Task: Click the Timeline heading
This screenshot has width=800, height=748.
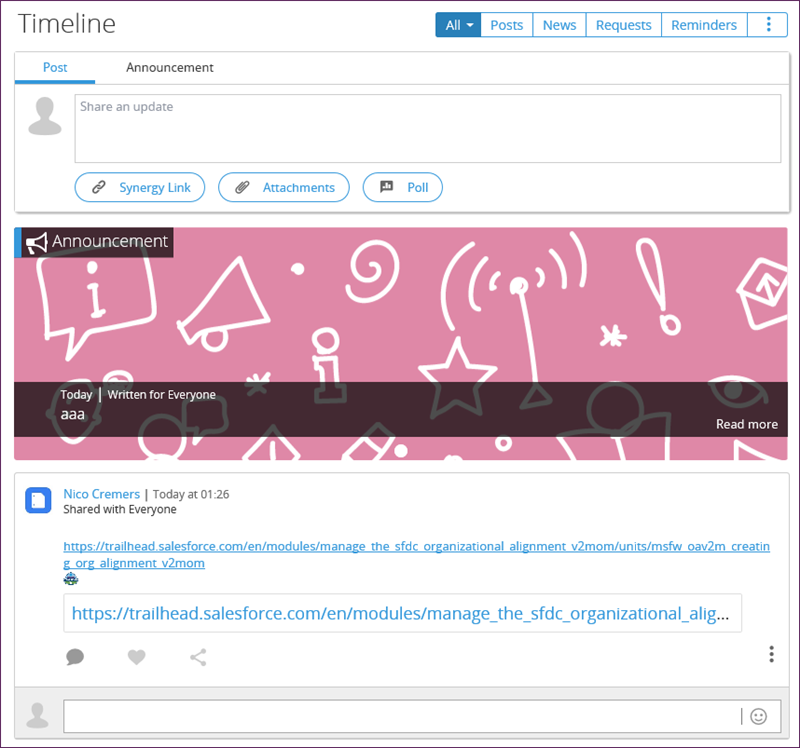Action: point(67,23)
